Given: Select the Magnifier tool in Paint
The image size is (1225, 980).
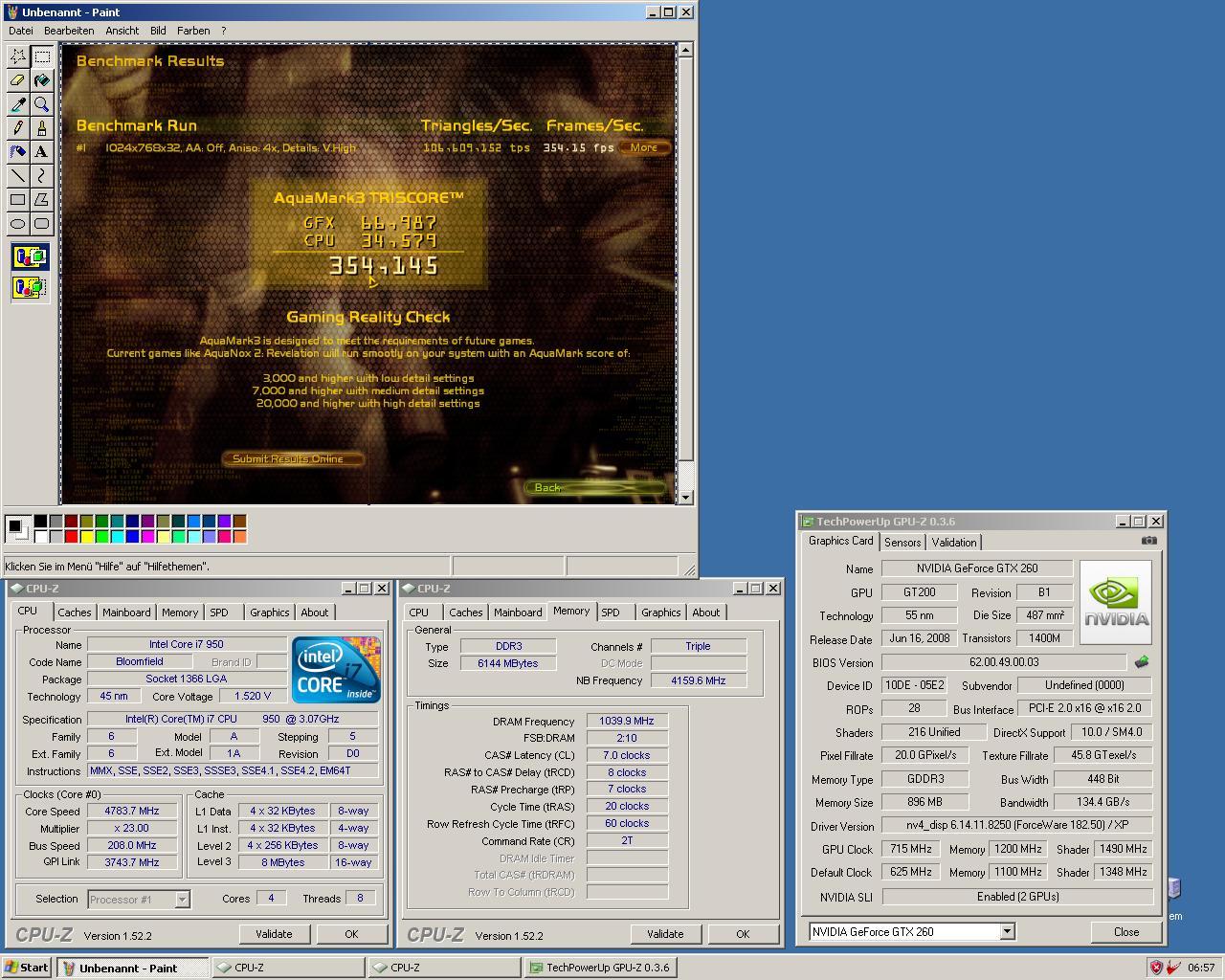Looking at the screenshot, I should [x=42, y=104].
